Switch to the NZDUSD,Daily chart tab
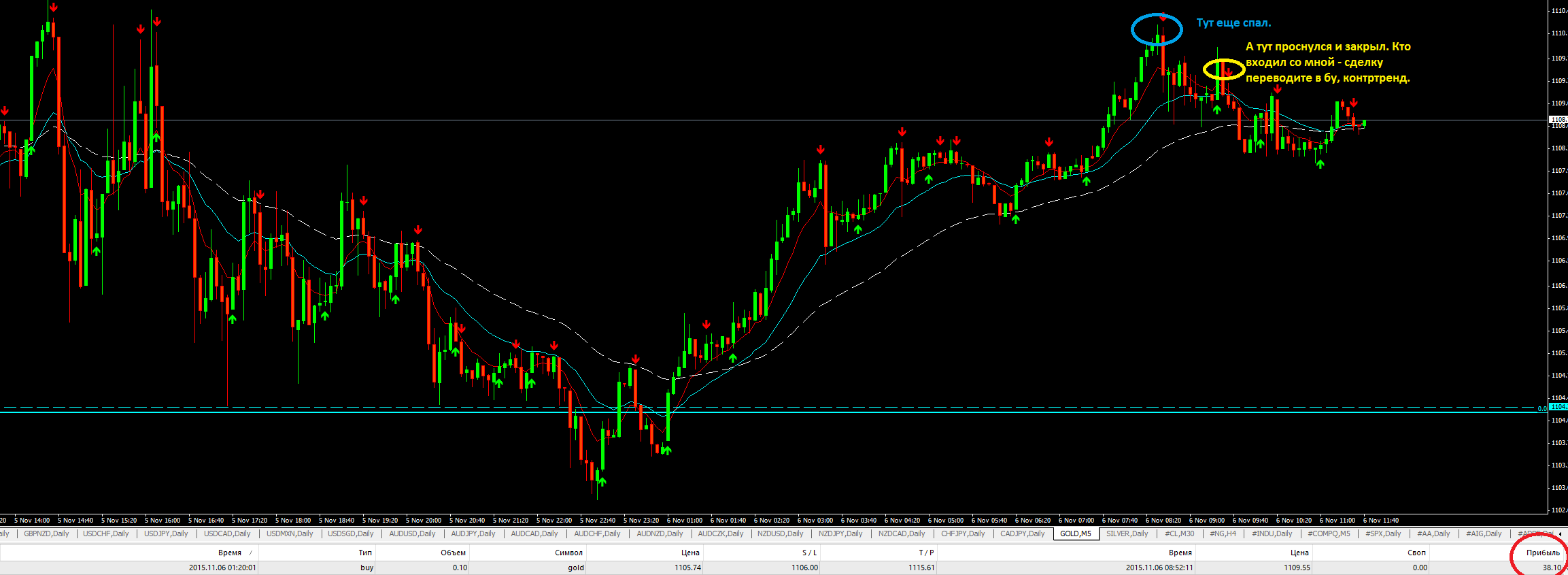Image resolution: width=1568 pixels, height=575 pixels. [x=781, y=534]
